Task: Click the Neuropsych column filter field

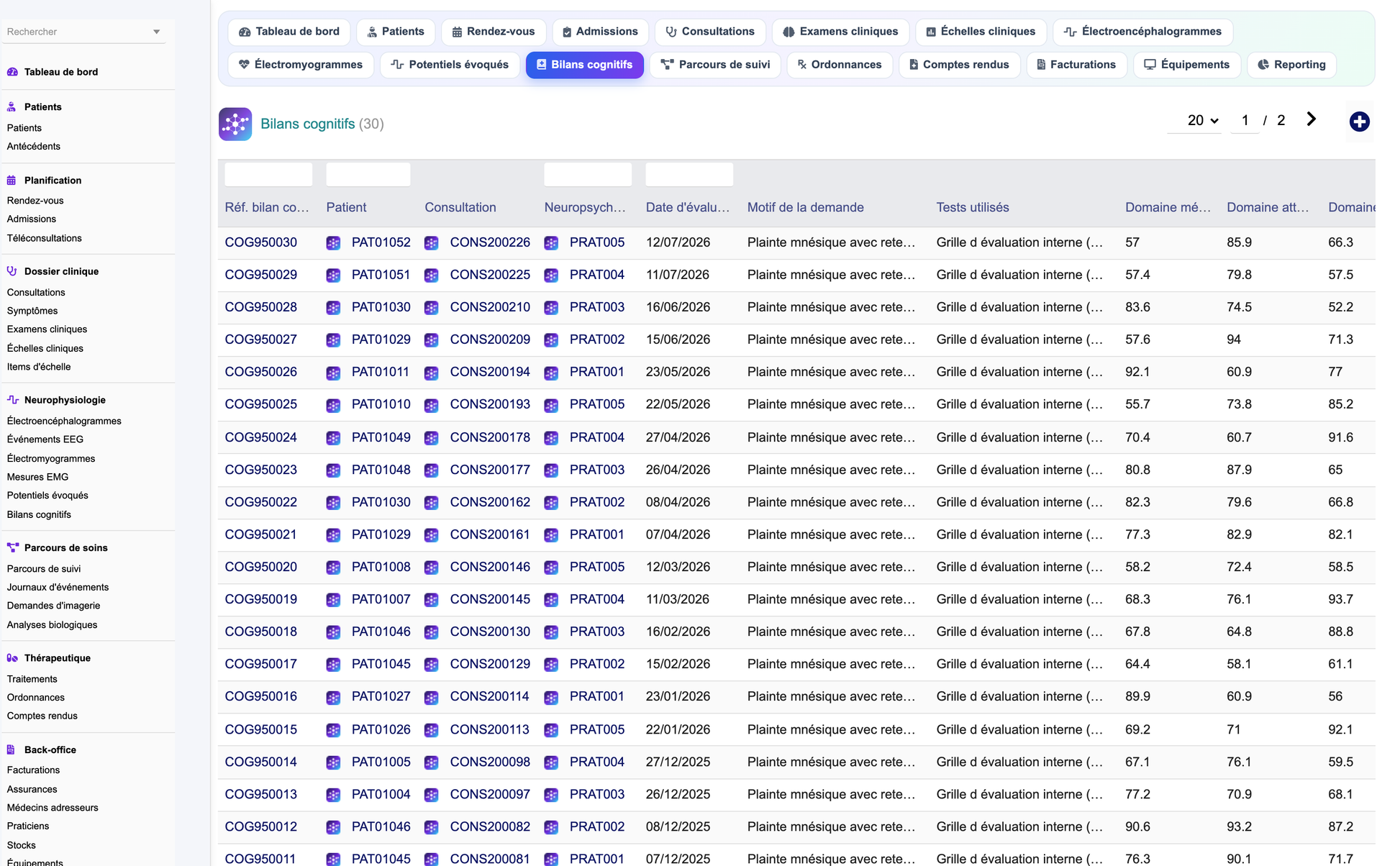Action: point(588,175)
